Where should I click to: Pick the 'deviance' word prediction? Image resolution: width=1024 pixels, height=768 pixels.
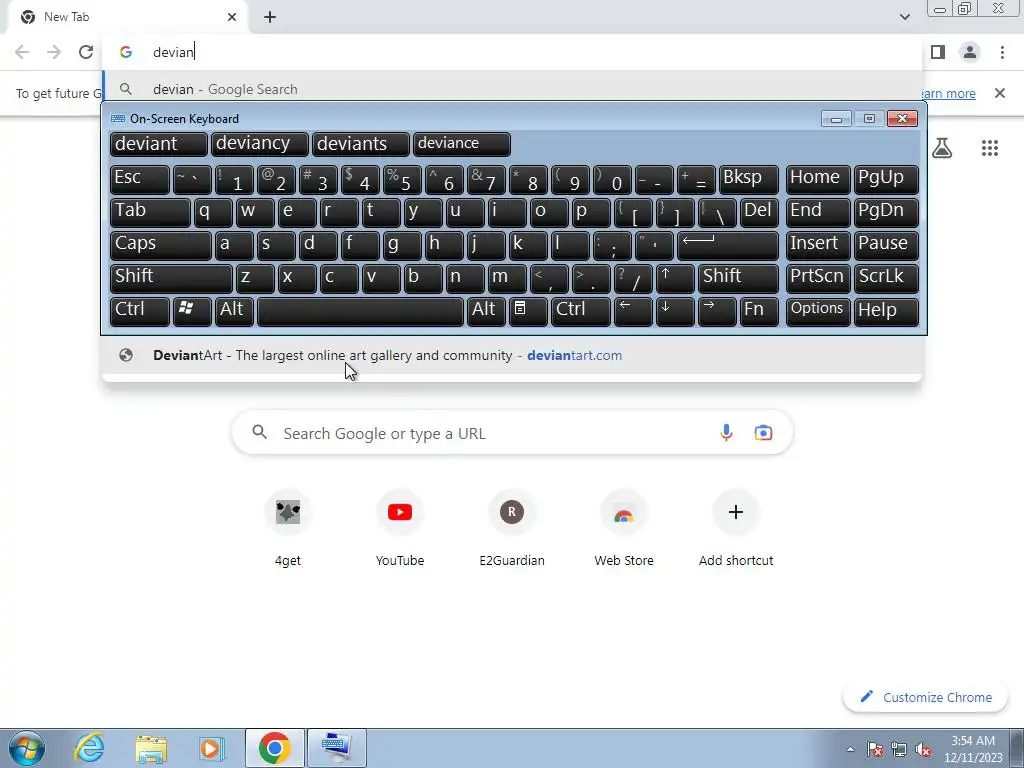pos(462,144)
